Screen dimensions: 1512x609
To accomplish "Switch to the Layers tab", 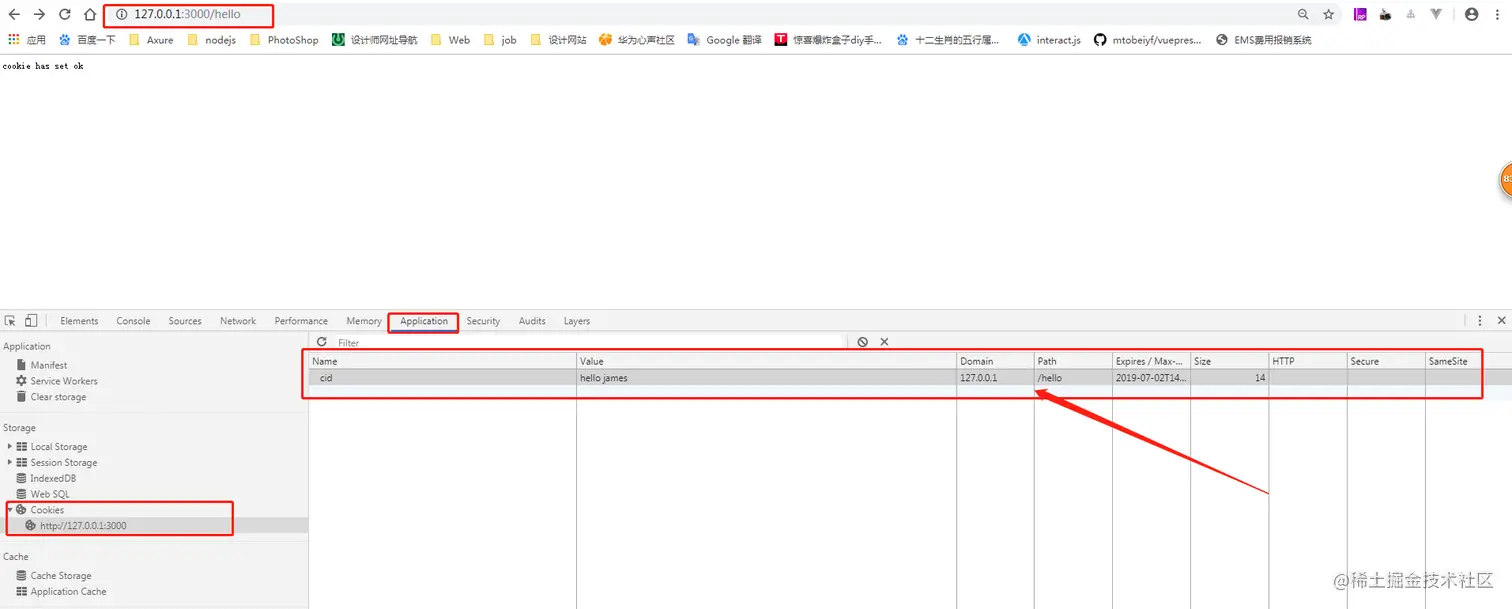I will [x=577, y=321].
